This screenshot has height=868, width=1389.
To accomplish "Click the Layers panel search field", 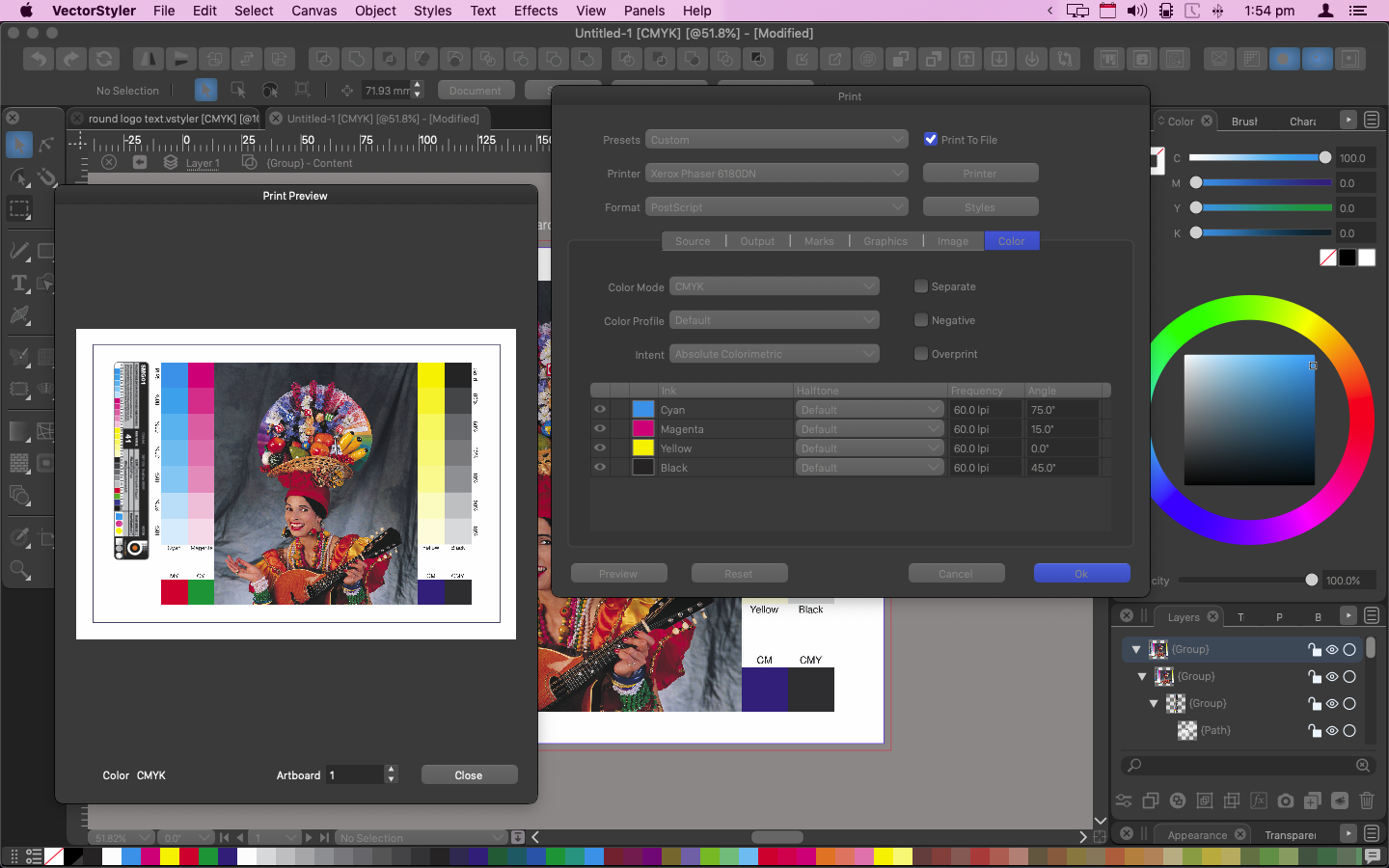I will [1244, 765].
